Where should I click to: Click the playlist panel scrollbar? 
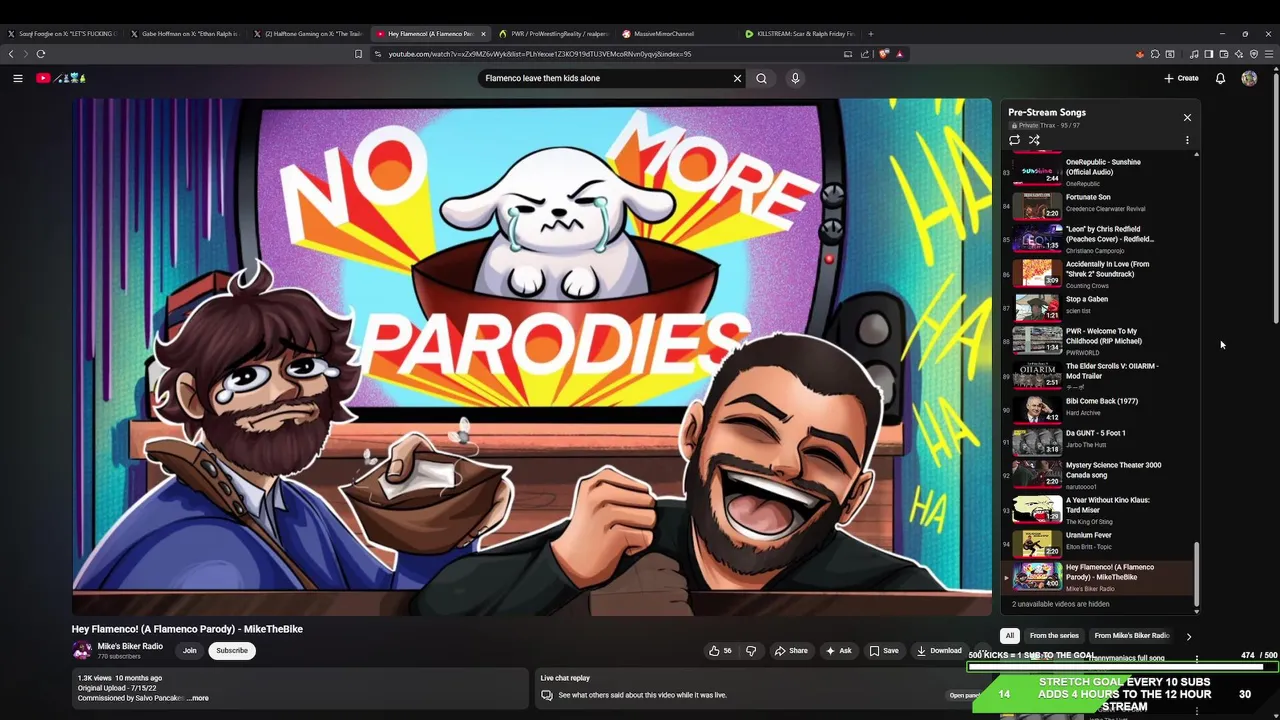(1196, 575)
